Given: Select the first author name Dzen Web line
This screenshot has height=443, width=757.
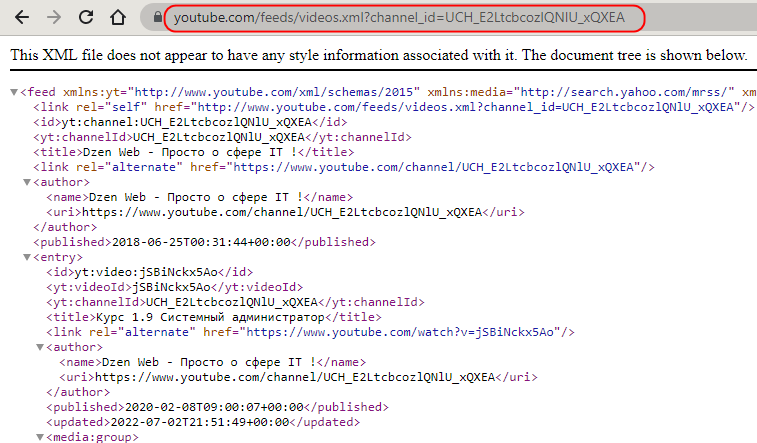Looking at the screenshot, I should [x=199, y=197].
